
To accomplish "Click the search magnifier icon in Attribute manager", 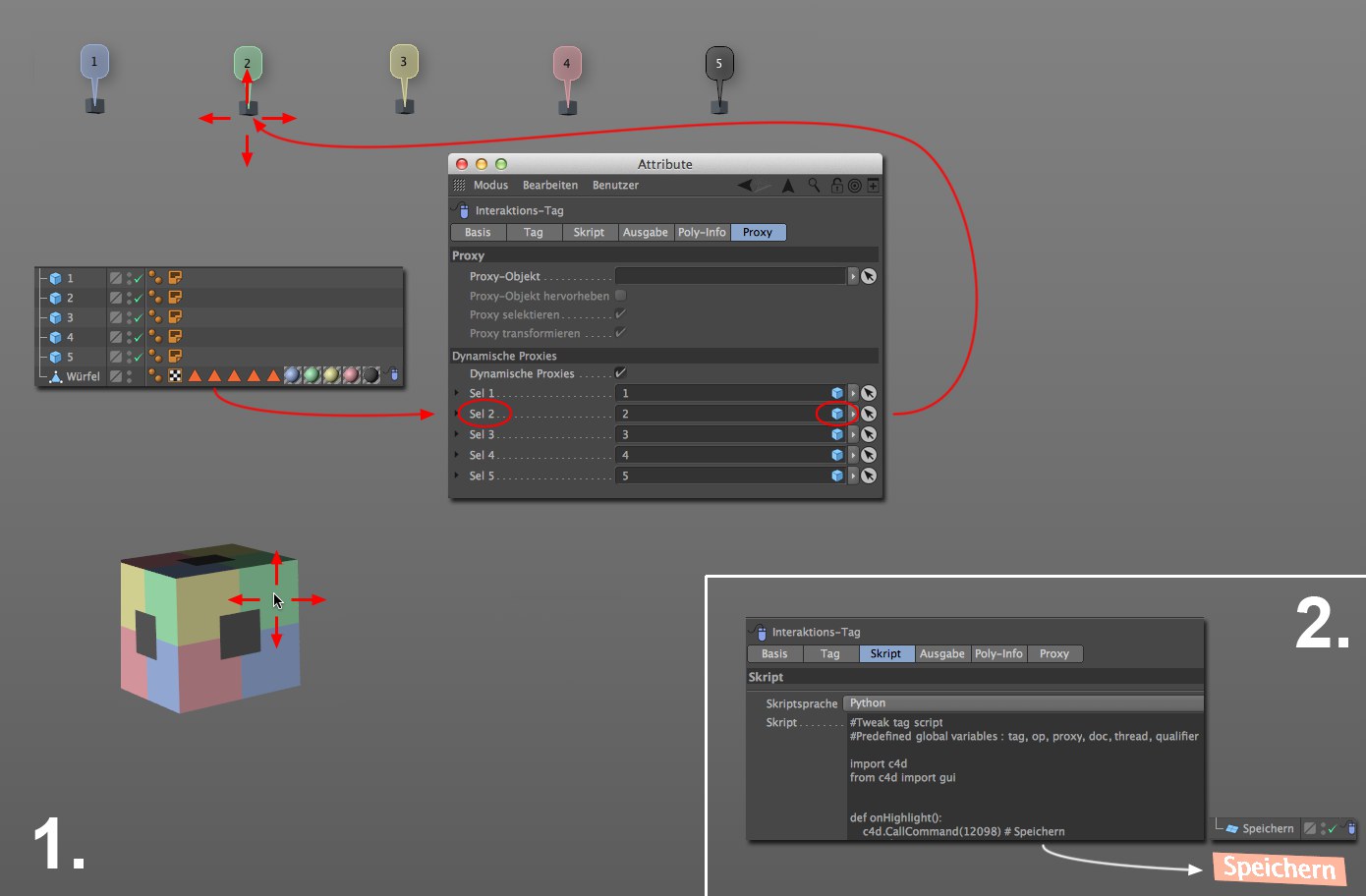I will click(814, 185).
